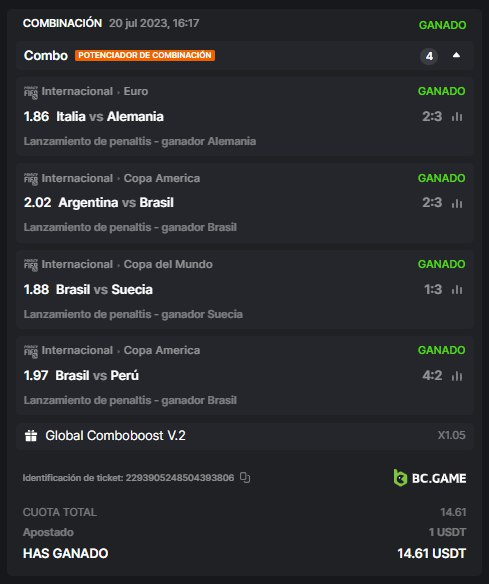Click the Penalty FIFA icon beside Copa del Mundo

[31, 265]
